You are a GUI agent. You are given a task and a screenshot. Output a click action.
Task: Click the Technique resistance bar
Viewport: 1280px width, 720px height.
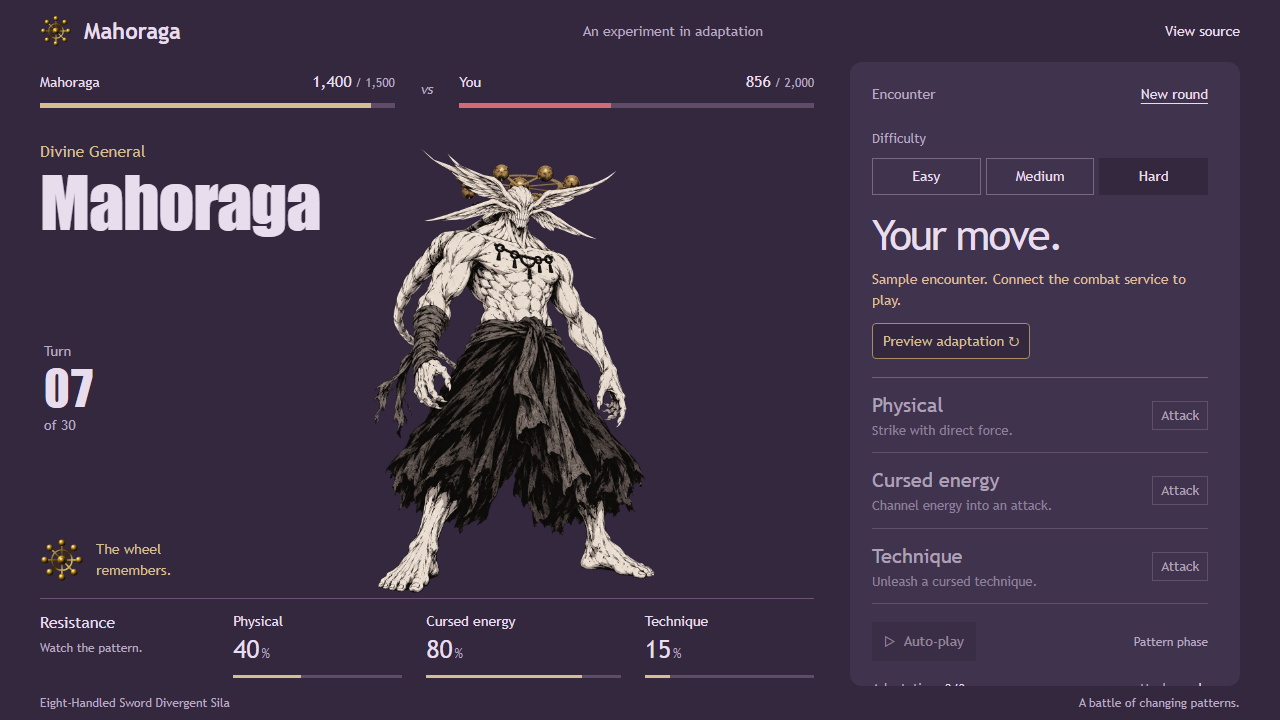(x=729, y=676)
